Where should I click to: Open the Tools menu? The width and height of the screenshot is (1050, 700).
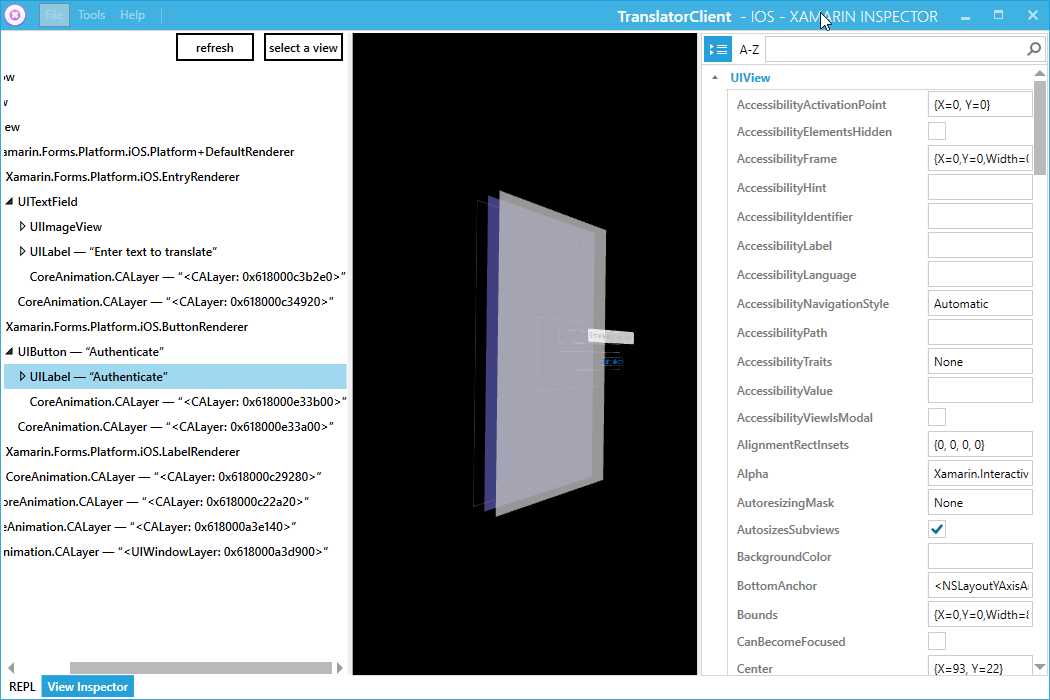(x=92, y=15)
